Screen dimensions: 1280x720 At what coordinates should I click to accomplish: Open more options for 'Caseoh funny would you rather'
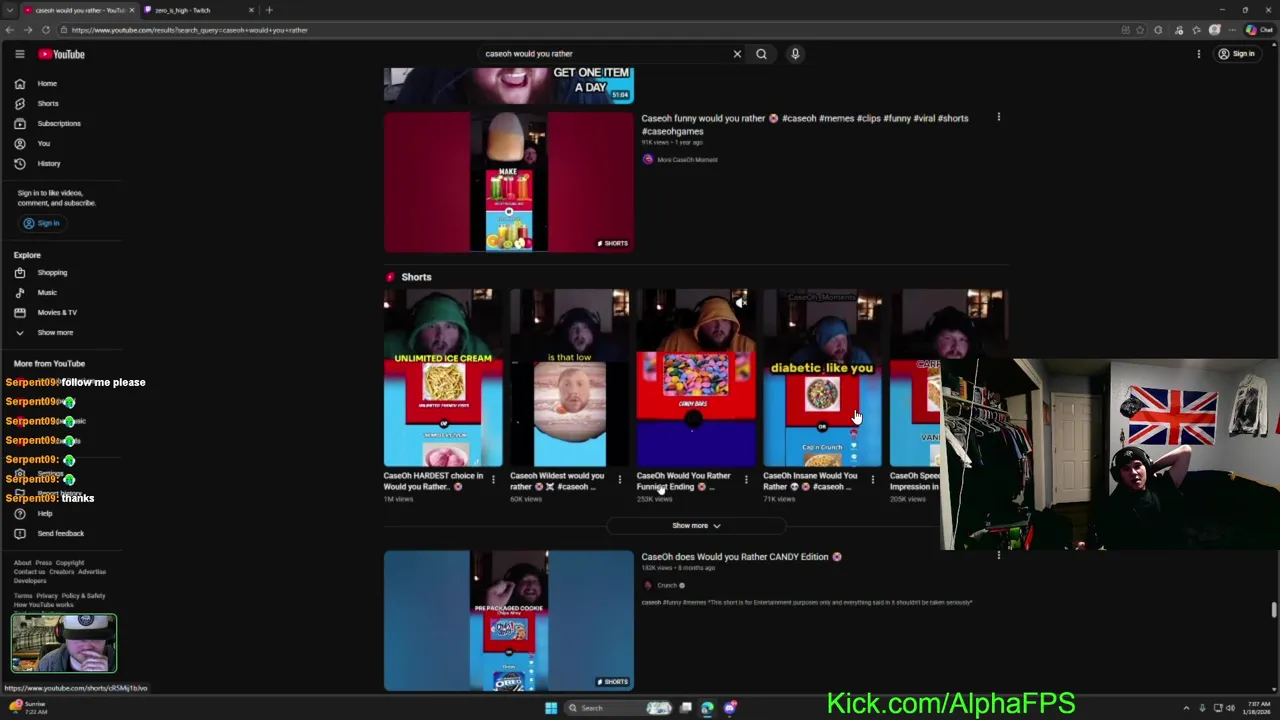coord(998,118)
